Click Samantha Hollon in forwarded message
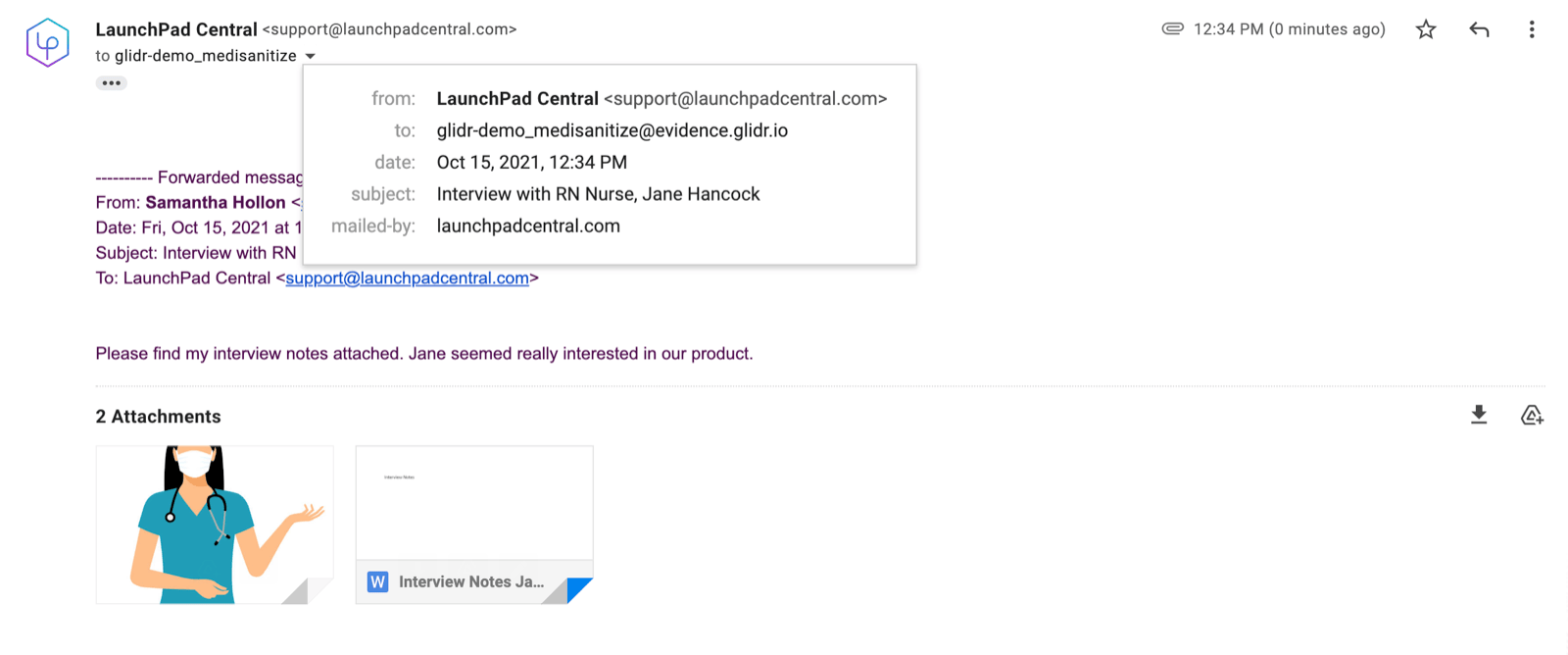The image size is (1568, 655). [x=216, y=202]
